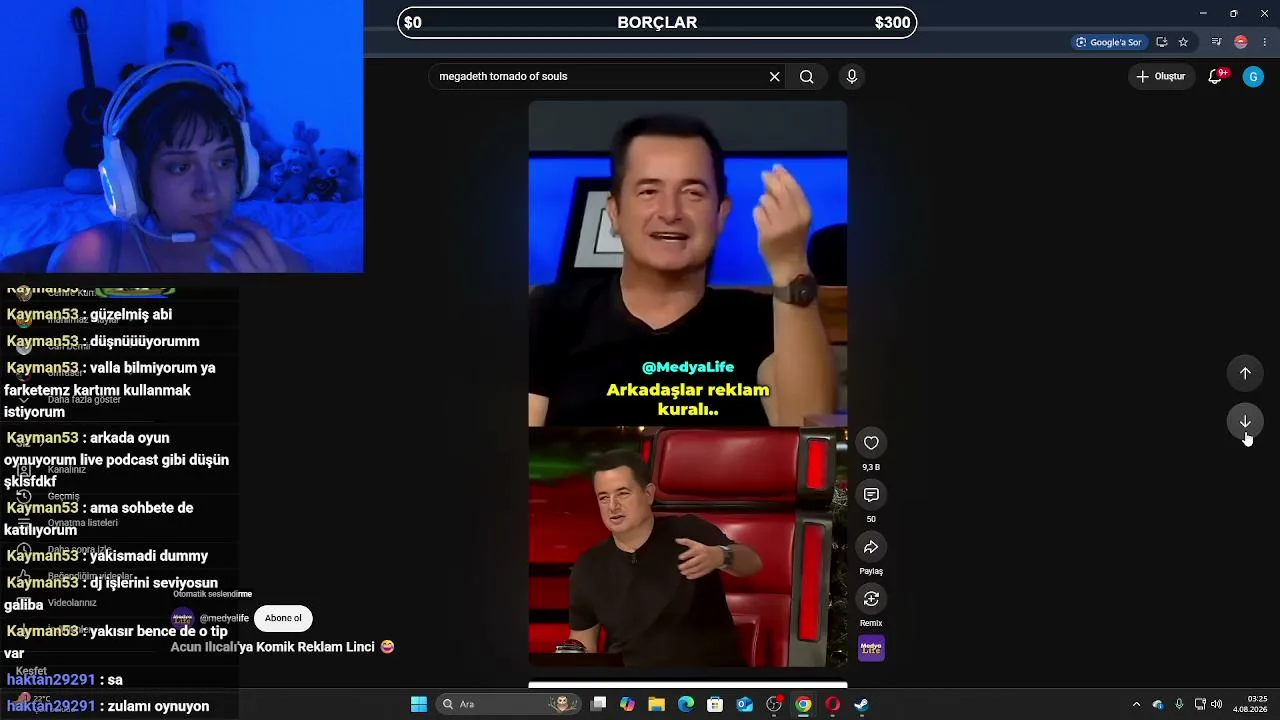Open the Chrome three-dot menu
This screenshot has height=720, width=1280.
(1265, 42)
